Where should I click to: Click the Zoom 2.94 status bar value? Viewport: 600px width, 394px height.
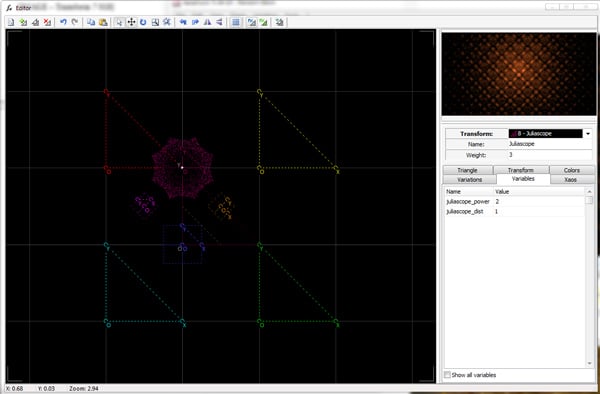tap(84, 389)
